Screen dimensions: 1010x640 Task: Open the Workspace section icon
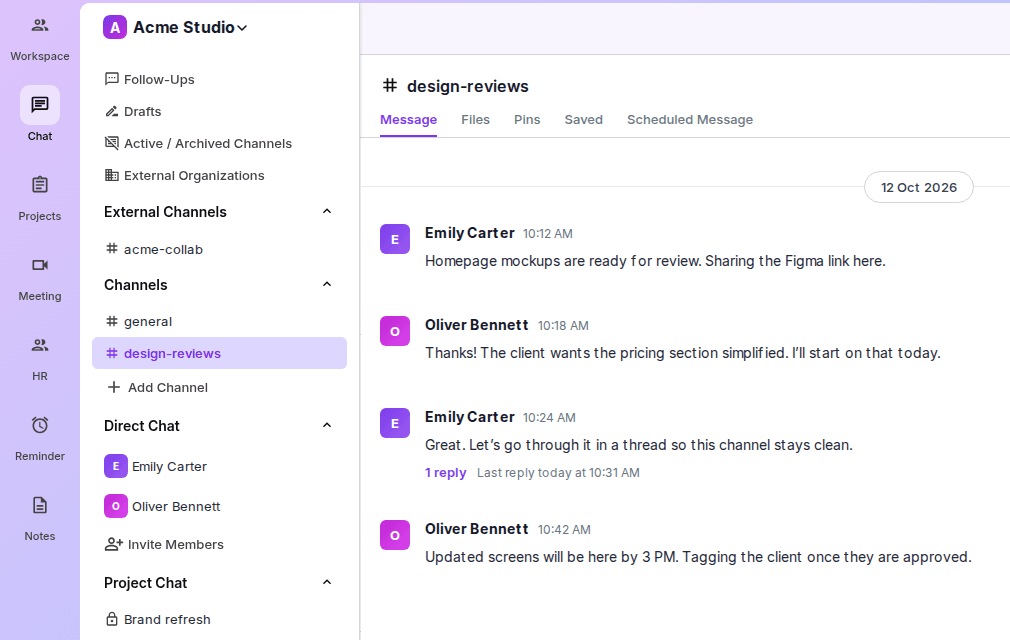point(40,25)
